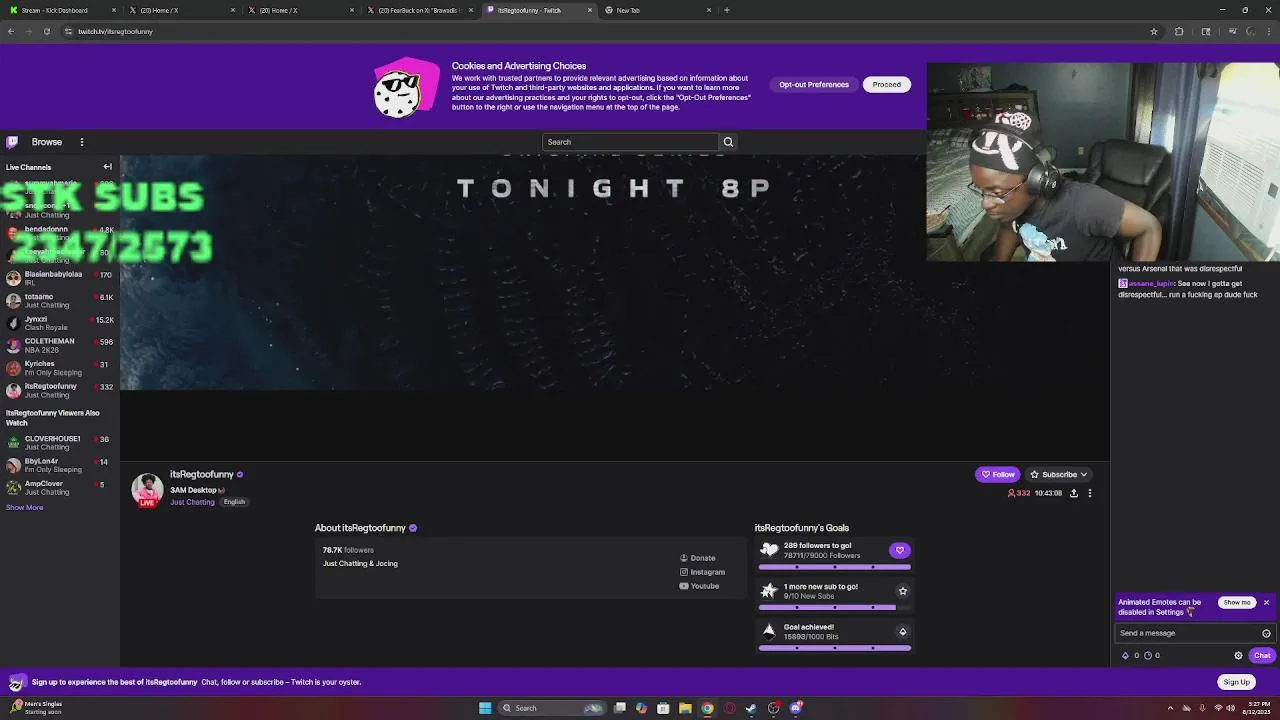The height and width of the screenshot is (720, 1280).
Task: Bookmark this page with the star icon
Action: [1154, 31]
